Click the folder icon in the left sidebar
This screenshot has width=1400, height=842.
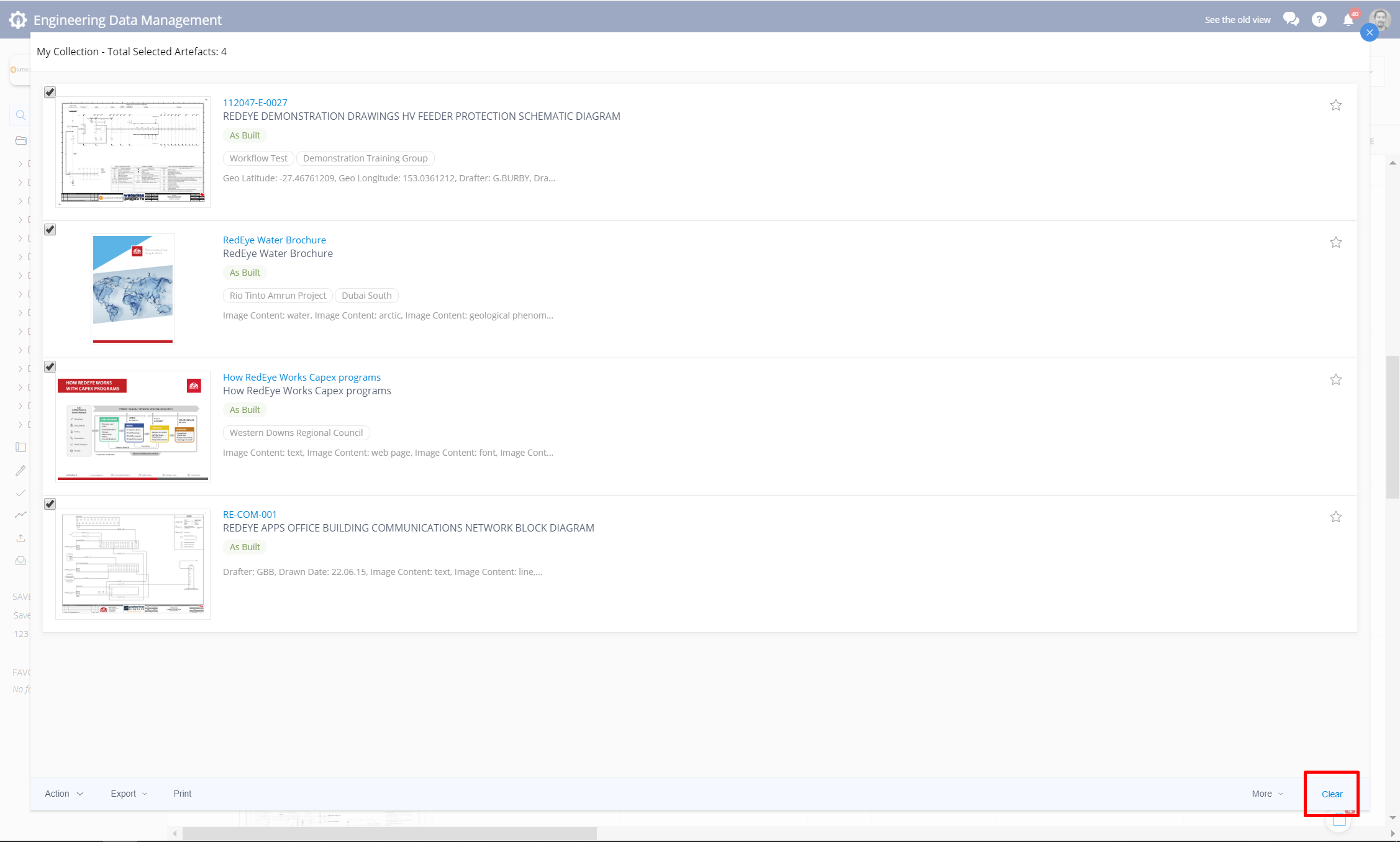(20, 140)
